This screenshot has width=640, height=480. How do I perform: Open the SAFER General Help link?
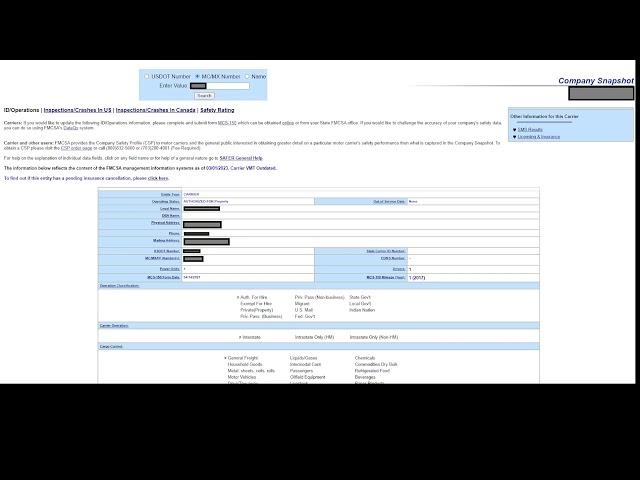click(x=241, y=158)
